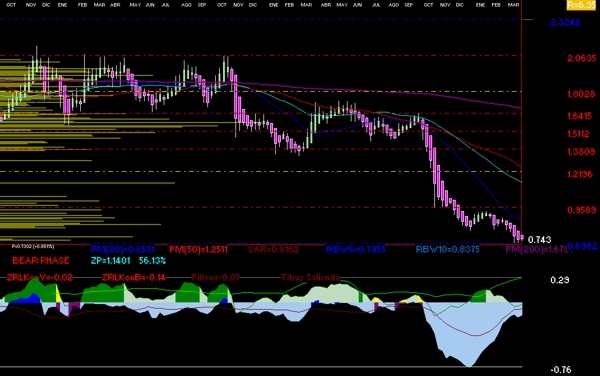The width and height of the screenshot is (600, 376).
Task: Click the 2.0635 resistance price level
Action: (581, 58)
